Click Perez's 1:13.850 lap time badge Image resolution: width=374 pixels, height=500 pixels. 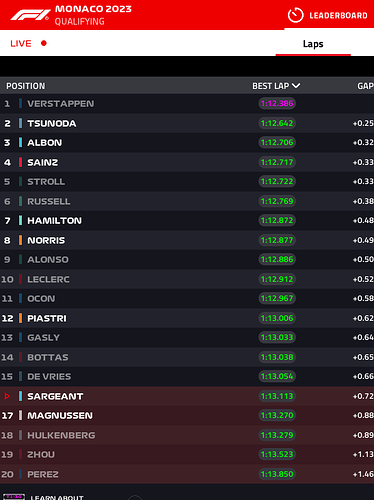[277, 474]
